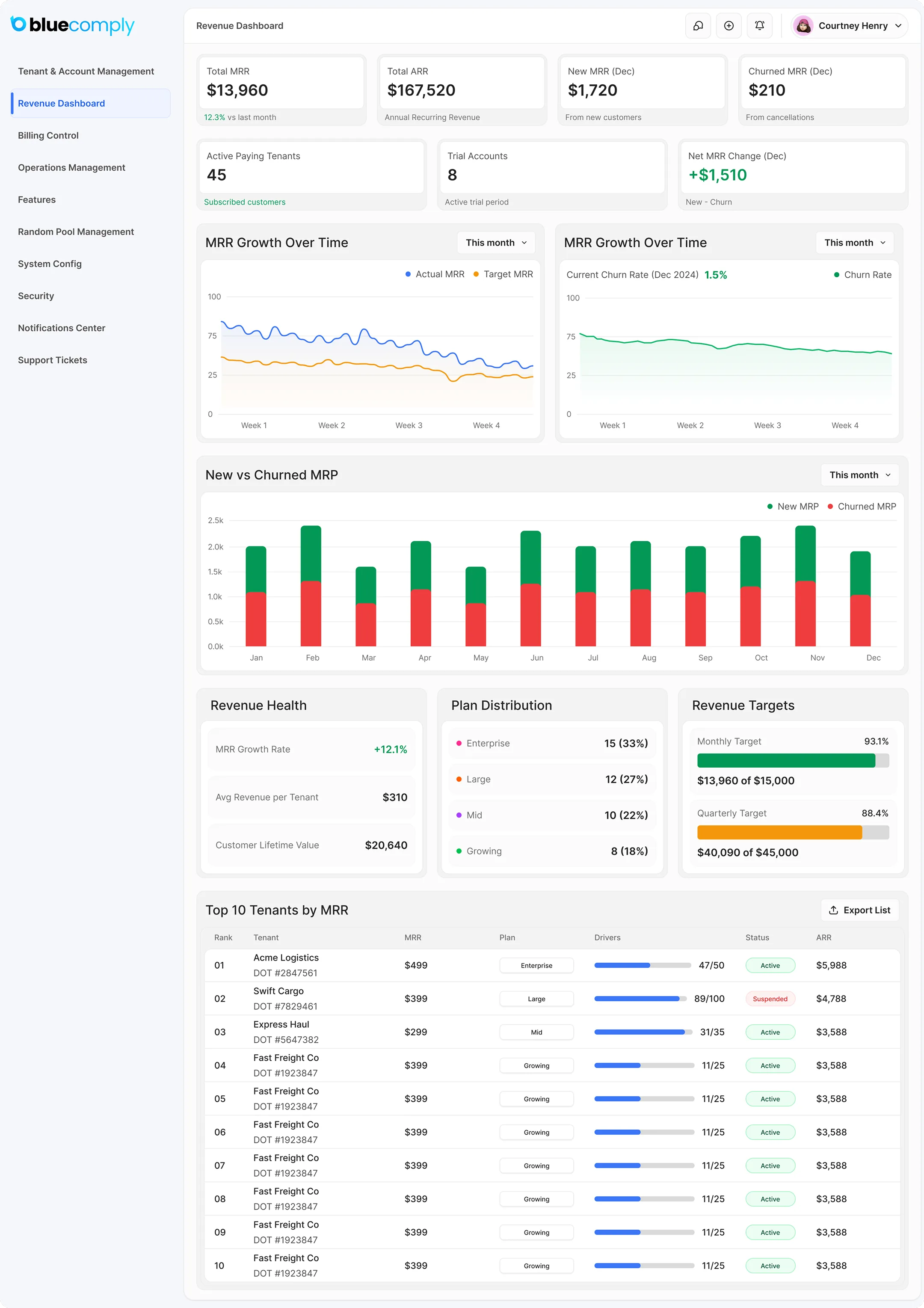924x1308 pixels.
Task: Open This month dropdown on Actual MRR chart
Action: pos(496,243)
